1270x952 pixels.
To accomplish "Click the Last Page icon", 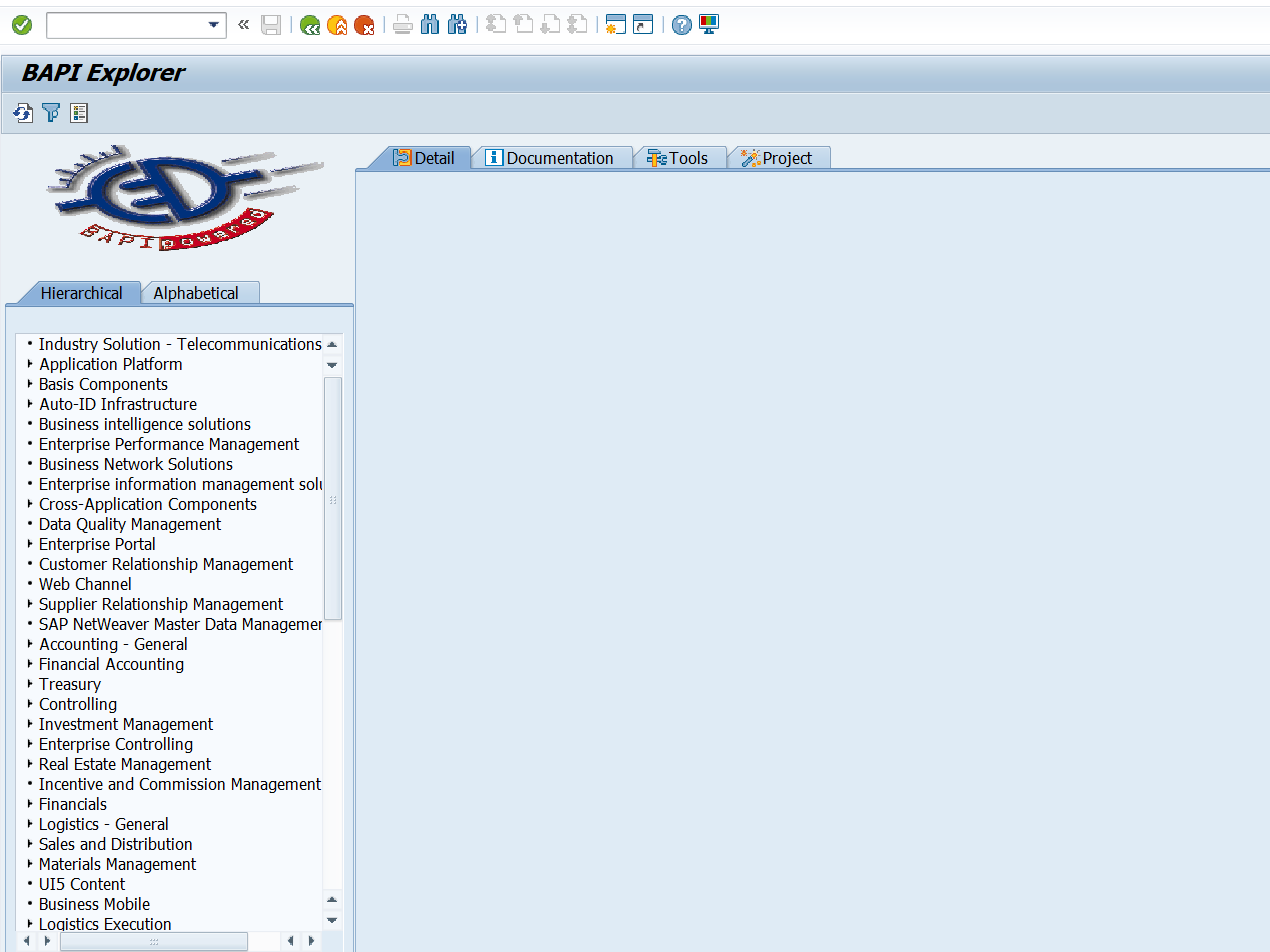I will 577,25.
